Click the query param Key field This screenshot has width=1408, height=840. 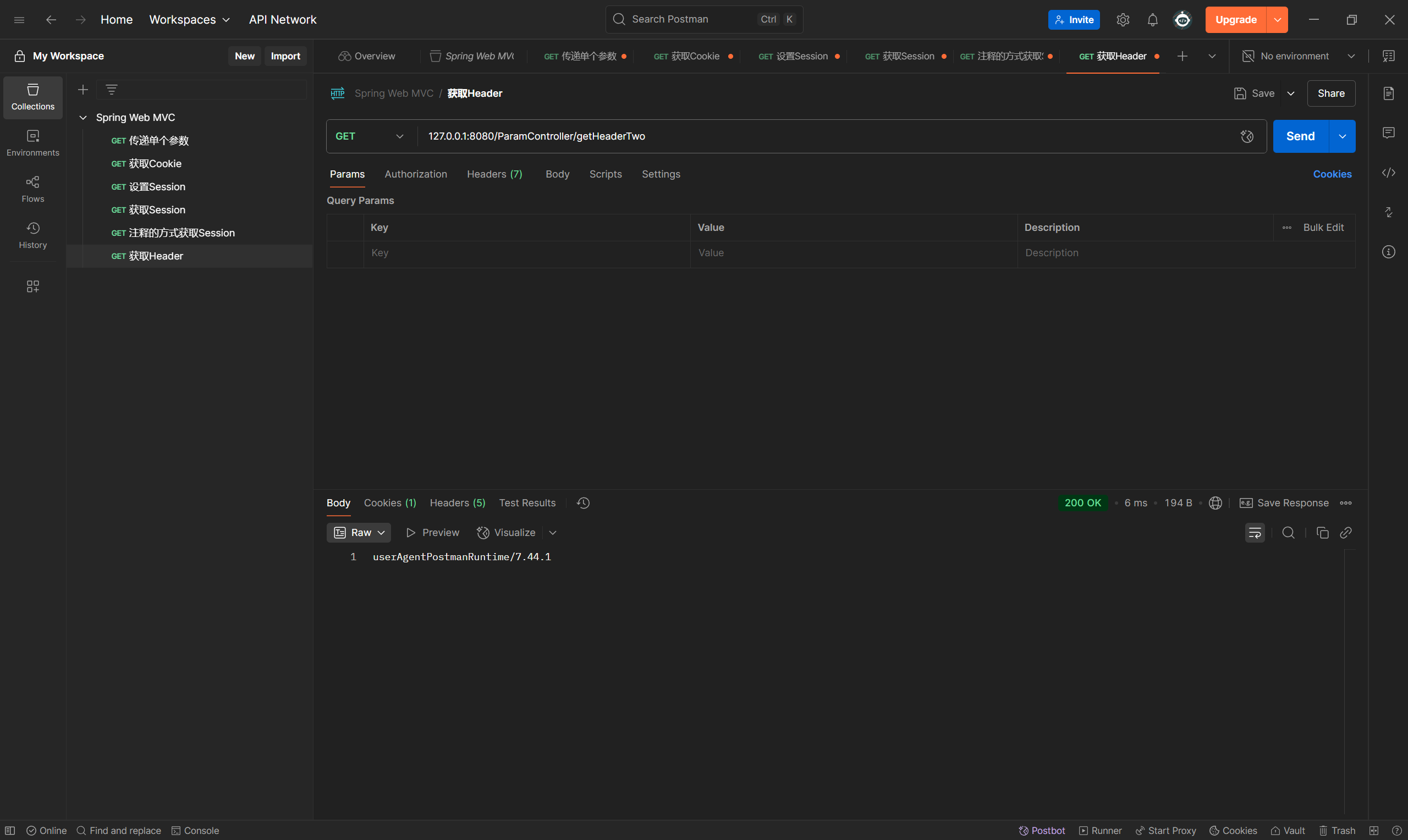pyautogui.click(x=526, y=253)
